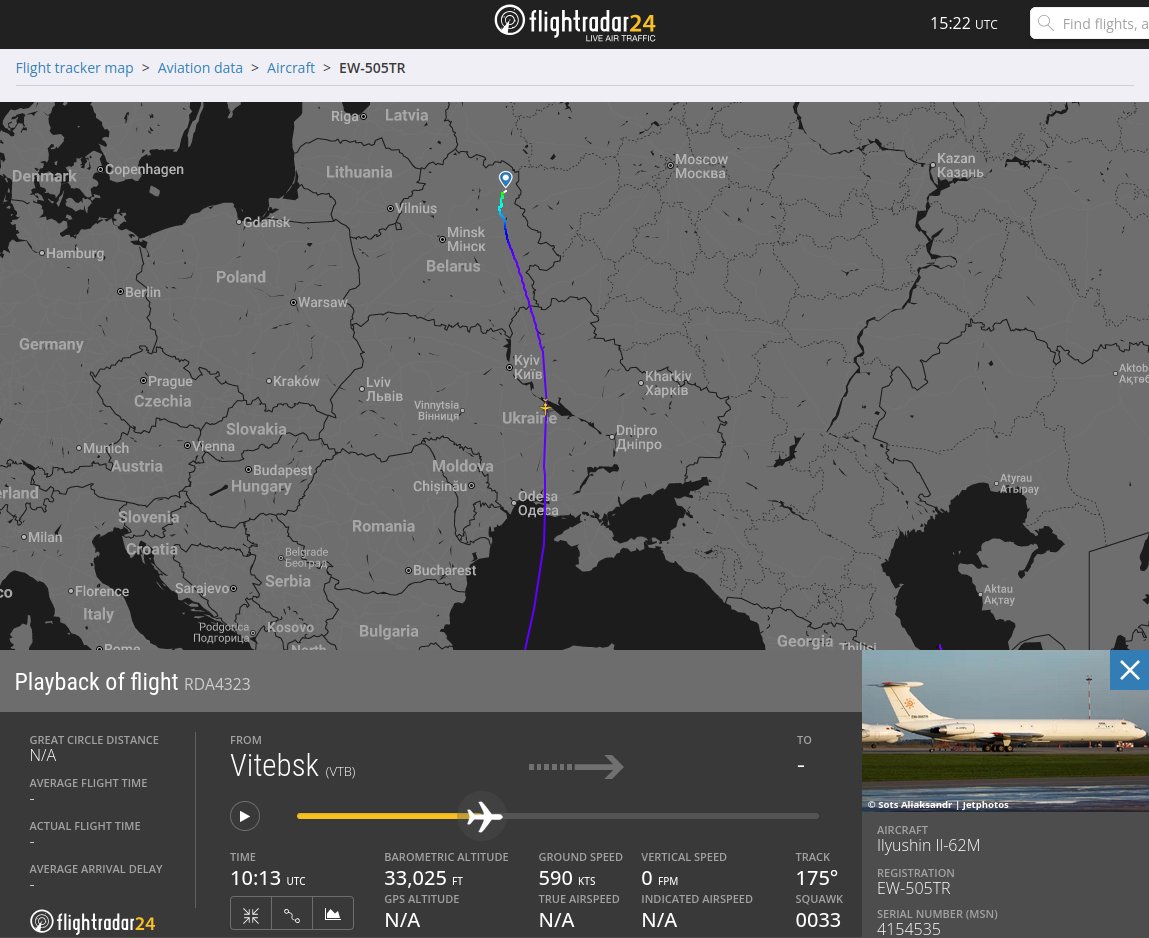
Task: Click the Odesa city label on map
Action: (538, 503)
